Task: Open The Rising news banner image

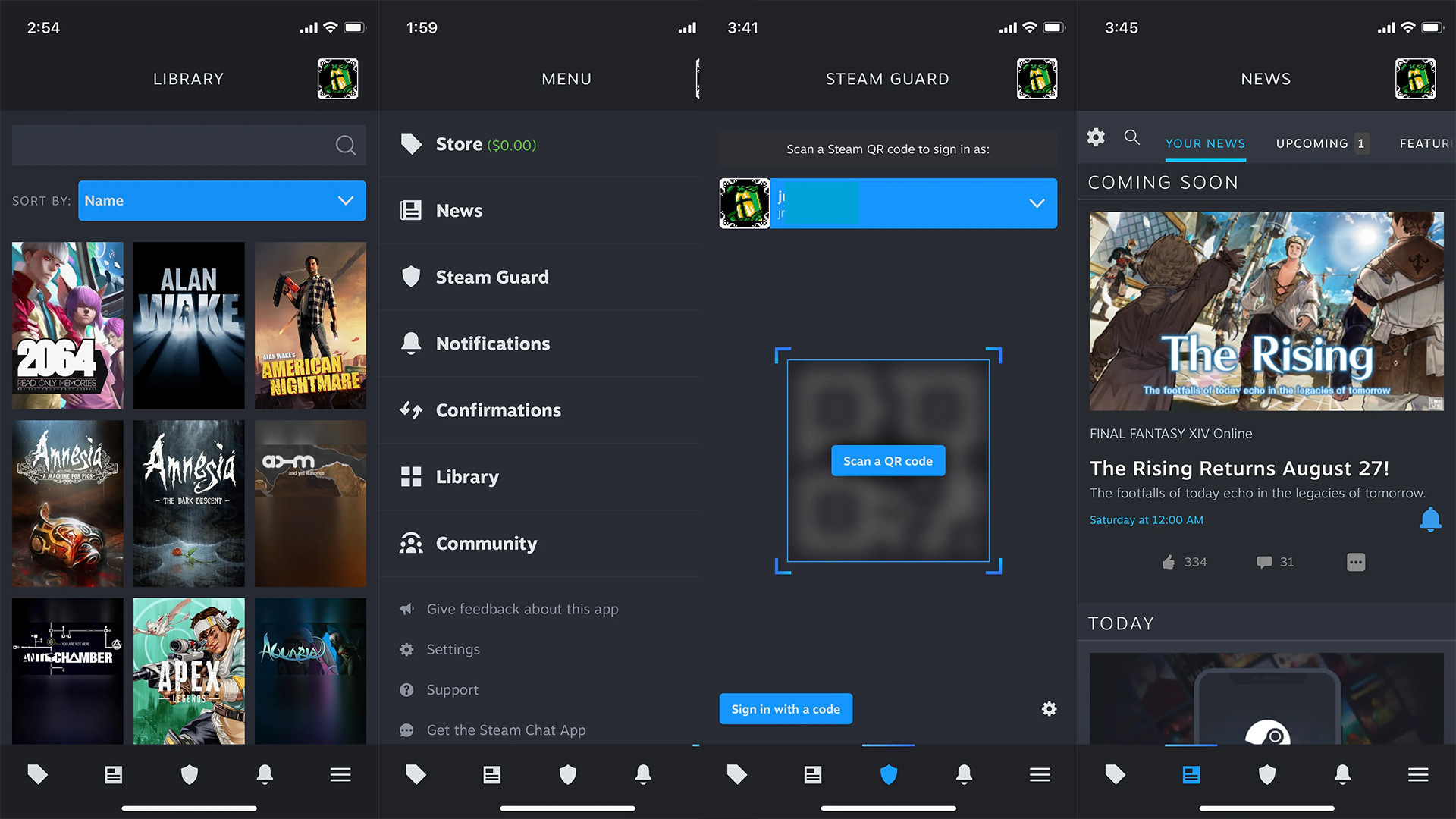Action: (x=1266, y=312)
